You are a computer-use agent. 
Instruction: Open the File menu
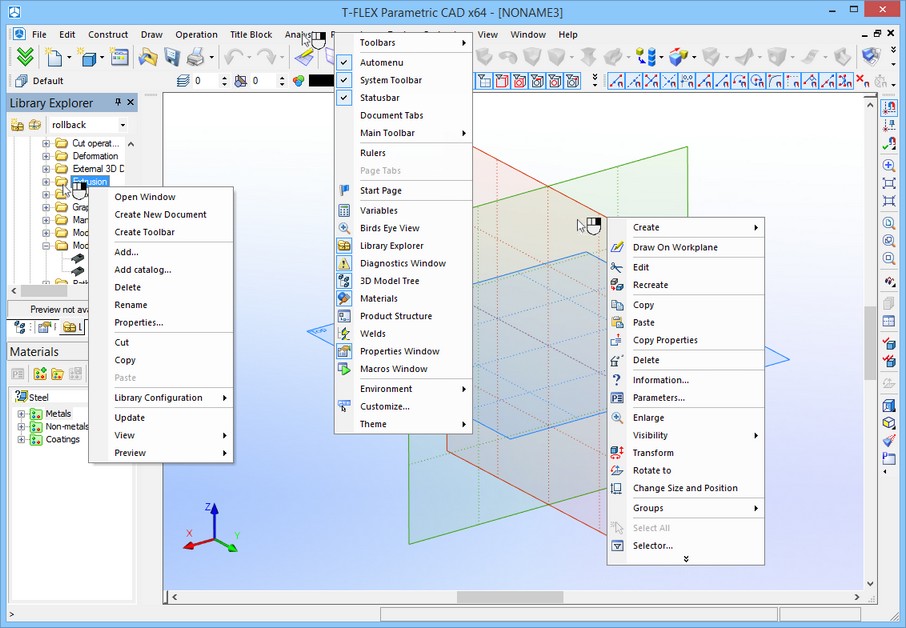coord(39,35)
